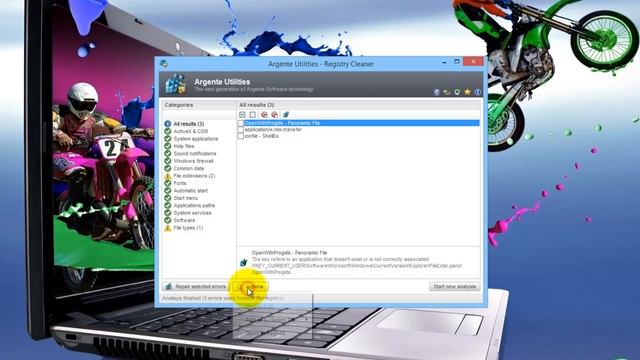The width and height of the screenshot is (640, 360).
Task: Click the button beside Repair selected errors
Action: pos(251,287)
